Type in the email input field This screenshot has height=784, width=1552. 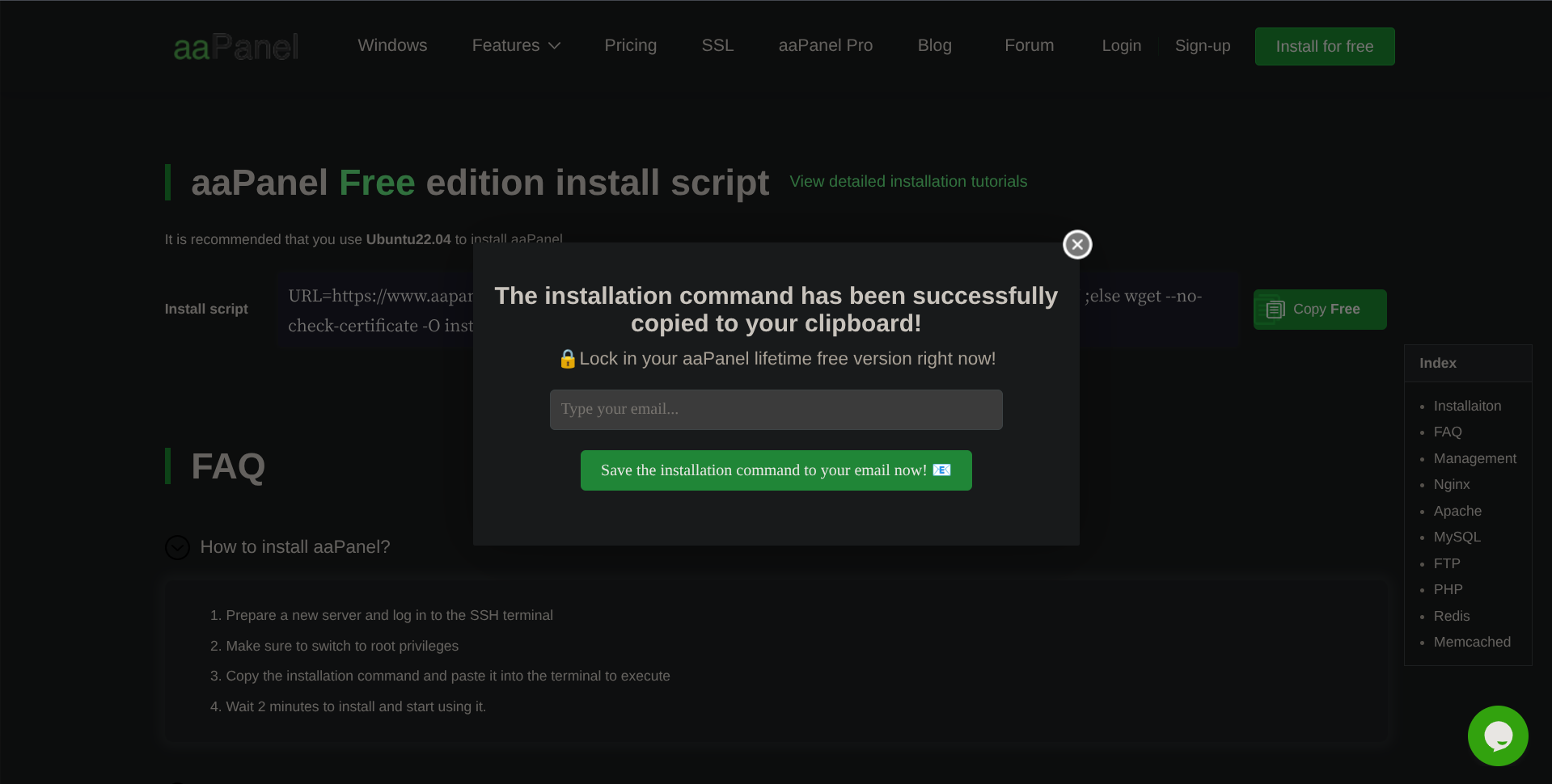776,410
